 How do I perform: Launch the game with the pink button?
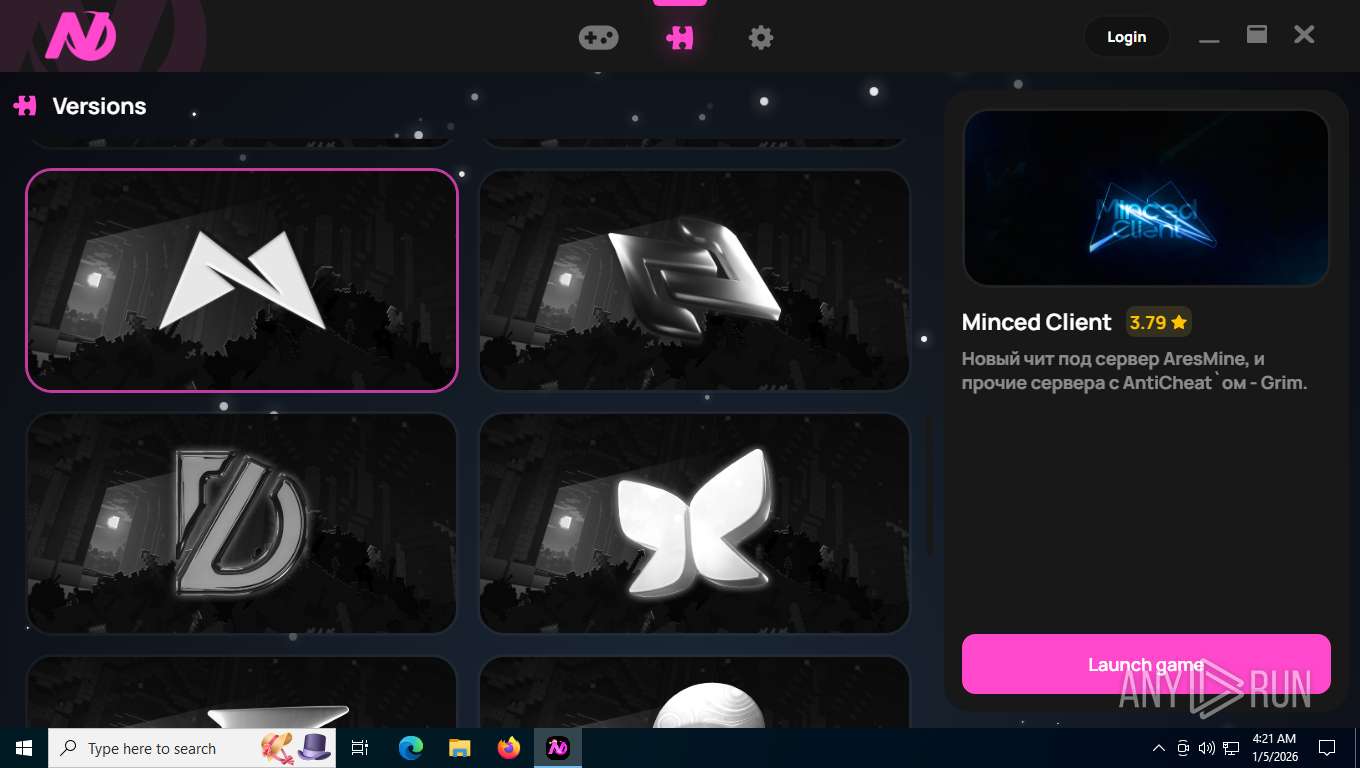pyautogui.click(x=1146, y=664)
